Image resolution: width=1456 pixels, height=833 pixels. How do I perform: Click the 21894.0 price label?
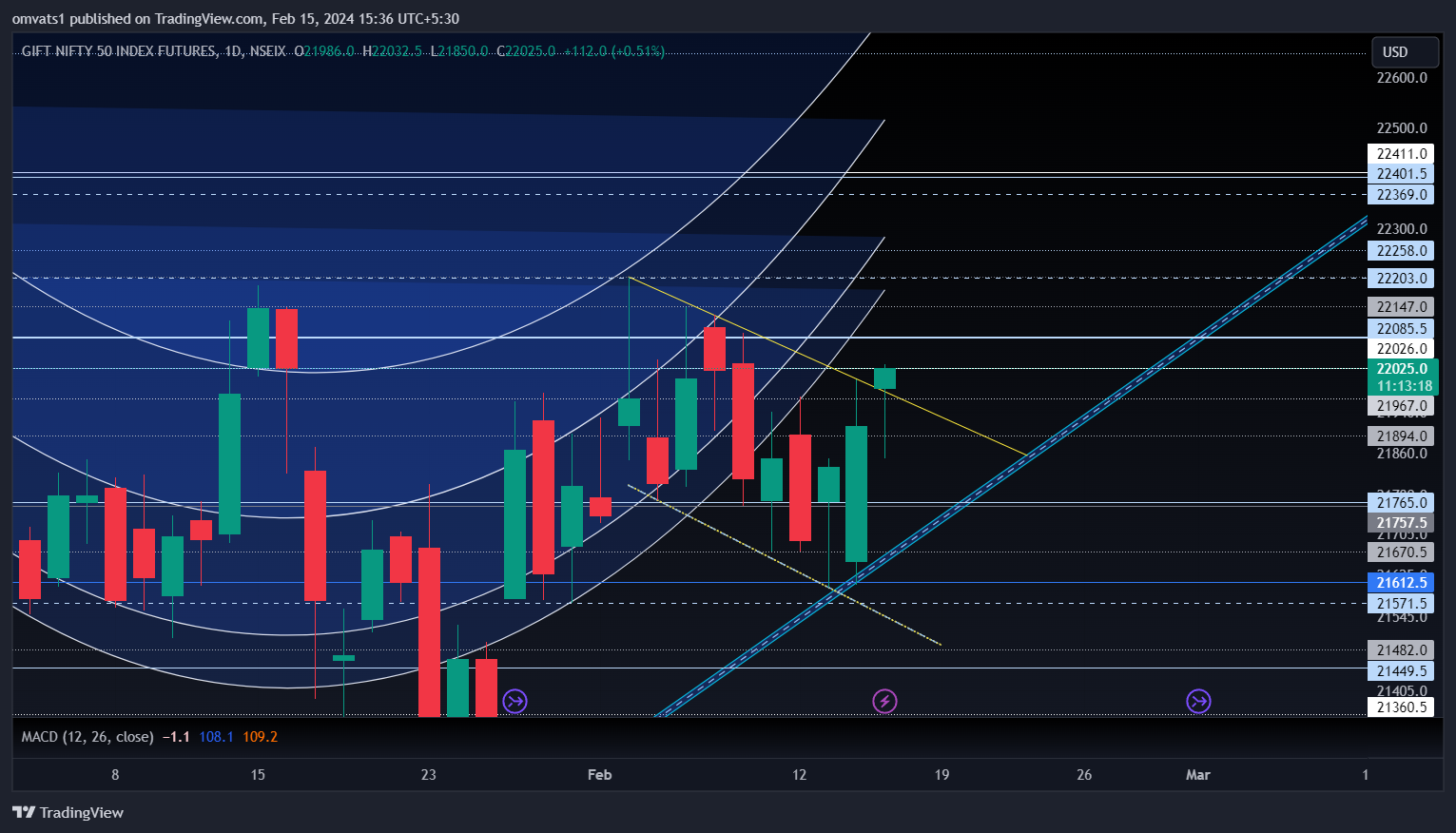(x=1401, y=436)
